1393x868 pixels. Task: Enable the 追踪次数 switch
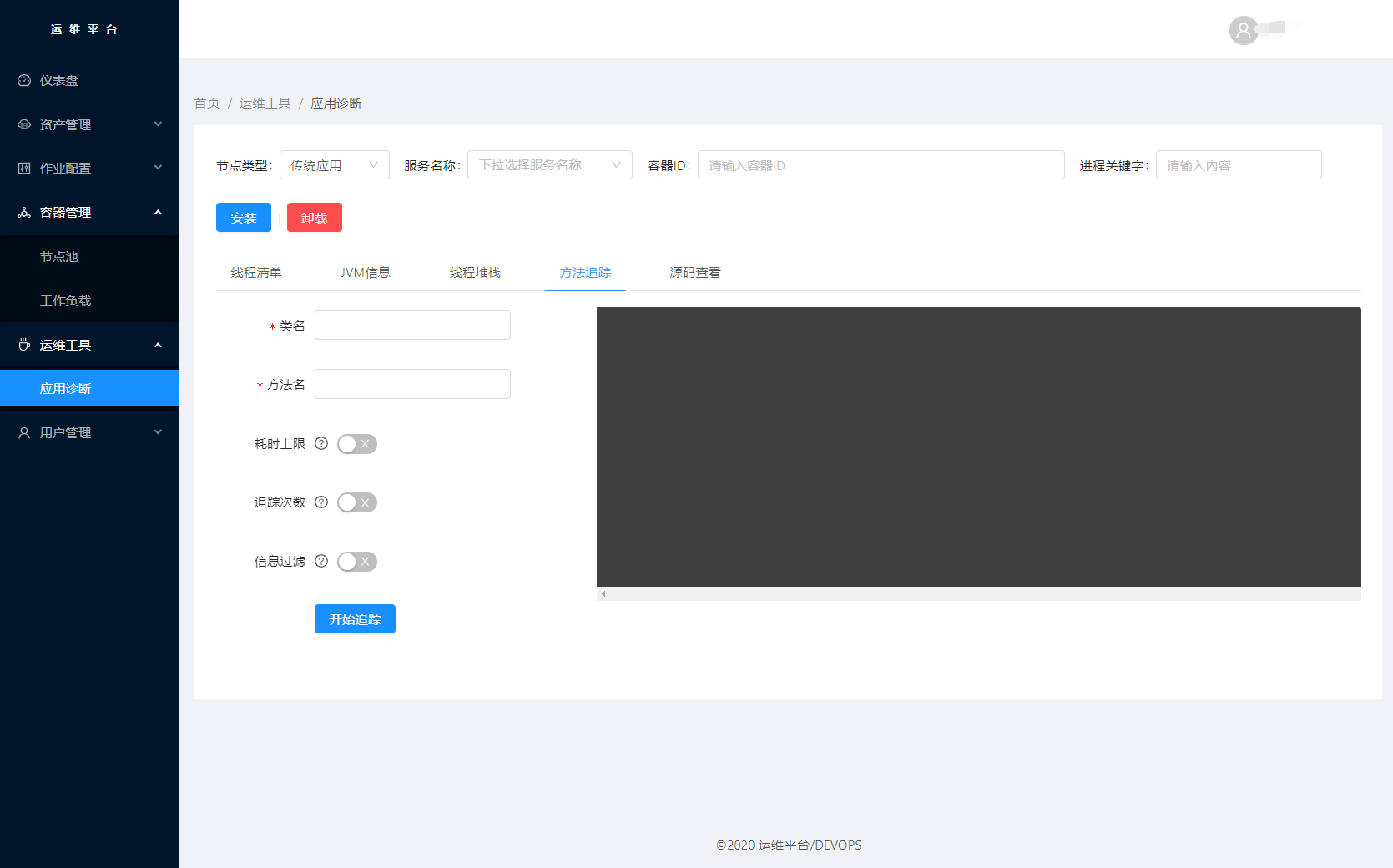(x=357, y=502)
